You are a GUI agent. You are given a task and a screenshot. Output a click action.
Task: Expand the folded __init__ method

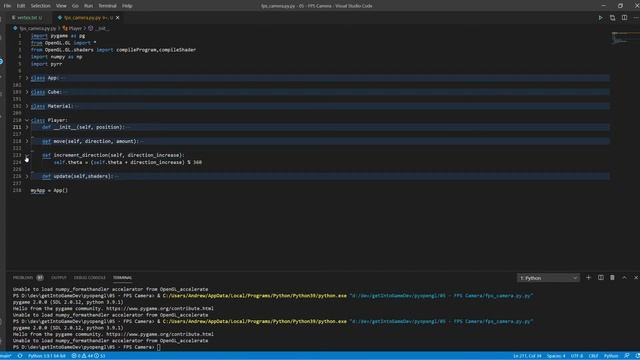click(x=27, y=127)
